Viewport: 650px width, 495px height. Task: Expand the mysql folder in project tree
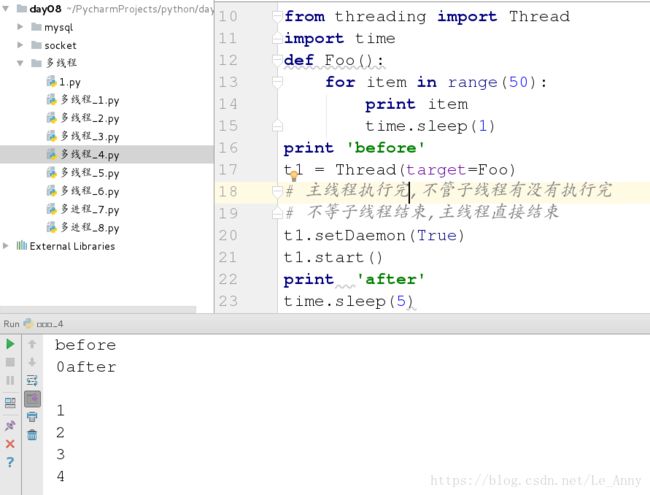click(x=22, y=27)
